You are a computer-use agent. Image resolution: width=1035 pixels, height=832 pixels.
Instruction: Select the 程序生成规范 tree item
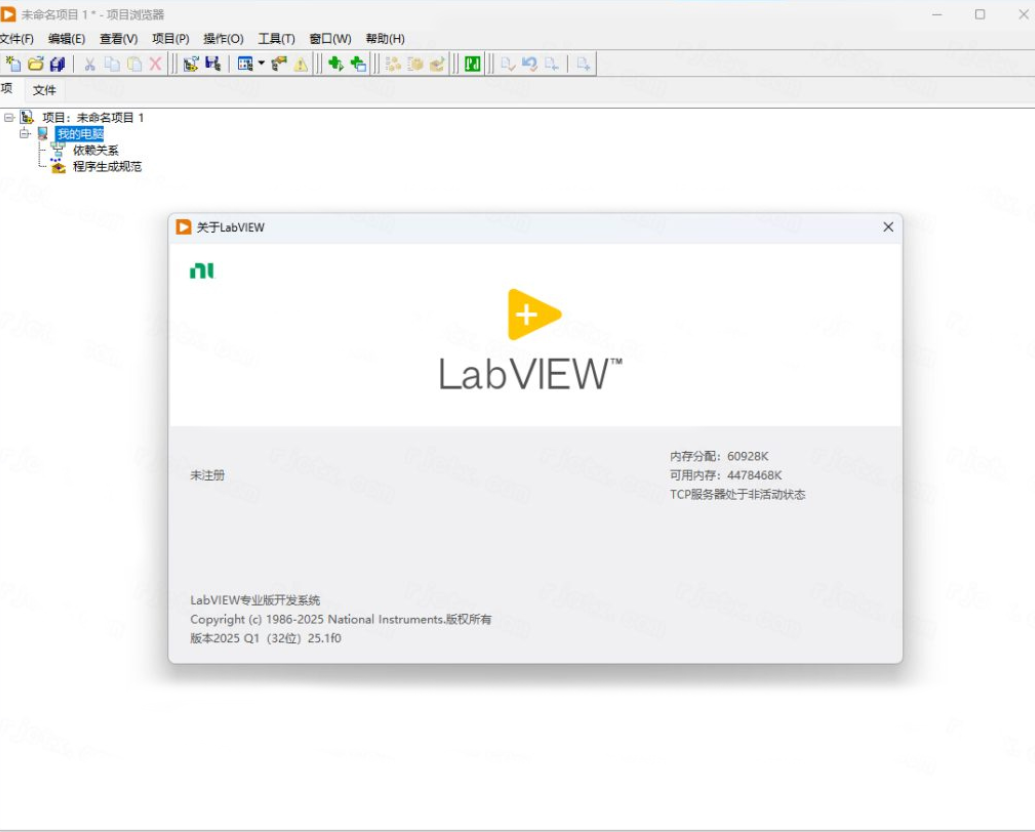tap(106, 167)
